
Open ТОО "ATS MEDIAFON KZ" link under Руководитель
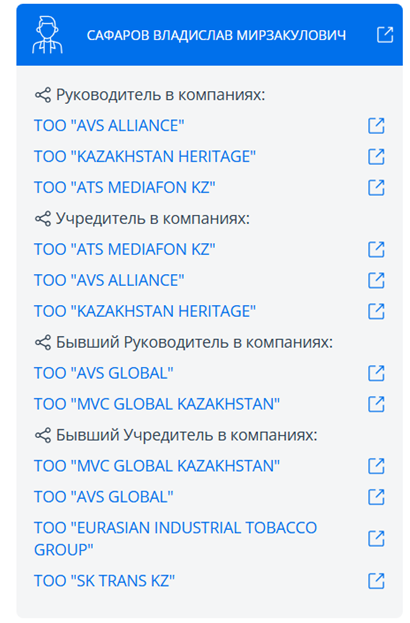point(125,188)
